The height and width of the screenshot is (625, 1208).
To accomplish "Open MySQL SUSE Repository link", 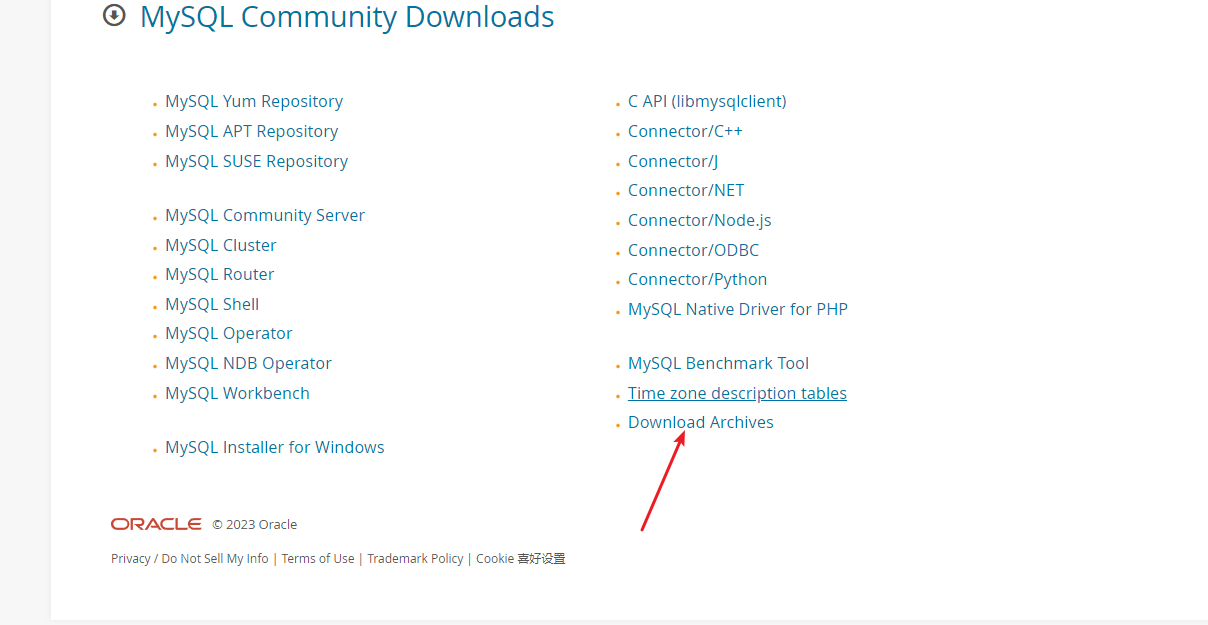I will (257, 161).
